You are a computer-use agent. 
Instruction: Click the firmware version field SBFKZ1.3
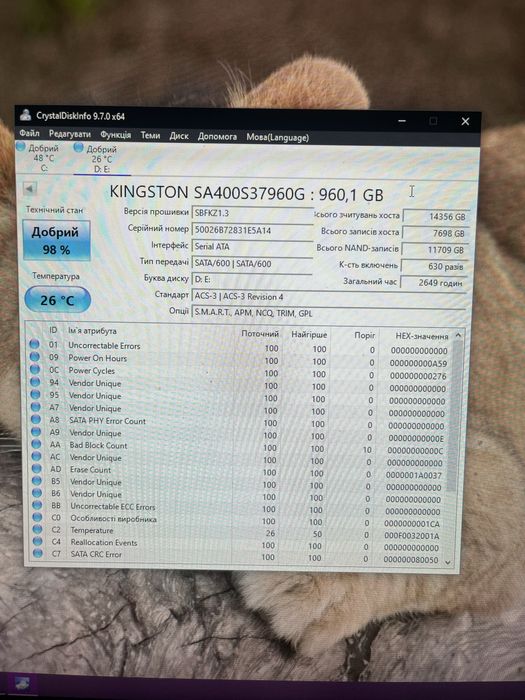[x=252, y=213]
